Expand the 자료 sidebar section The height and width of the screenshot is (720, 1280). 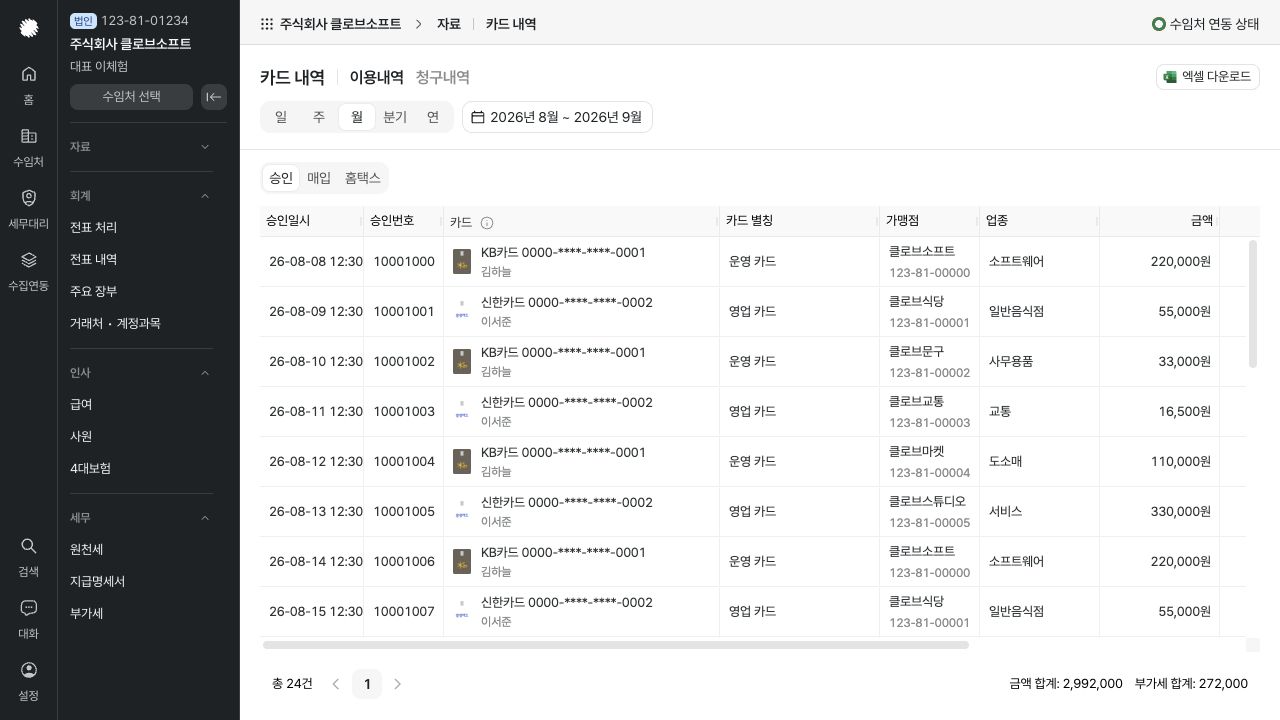coord(141,147)
